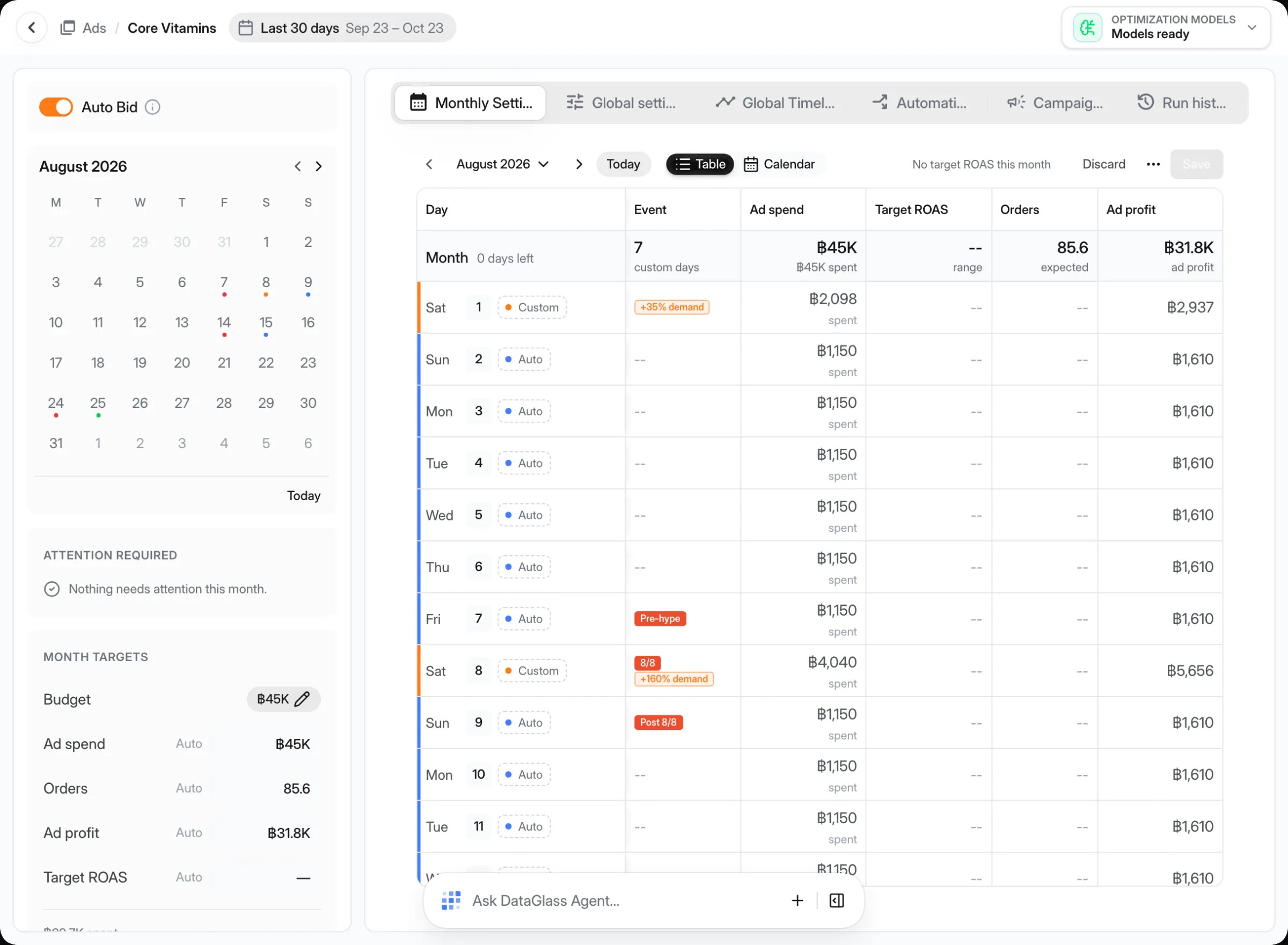Image resolution: width=1288 pixels, height=945 pixels.
Task: Click the back arrow icon in header
Action: point(32,27)
